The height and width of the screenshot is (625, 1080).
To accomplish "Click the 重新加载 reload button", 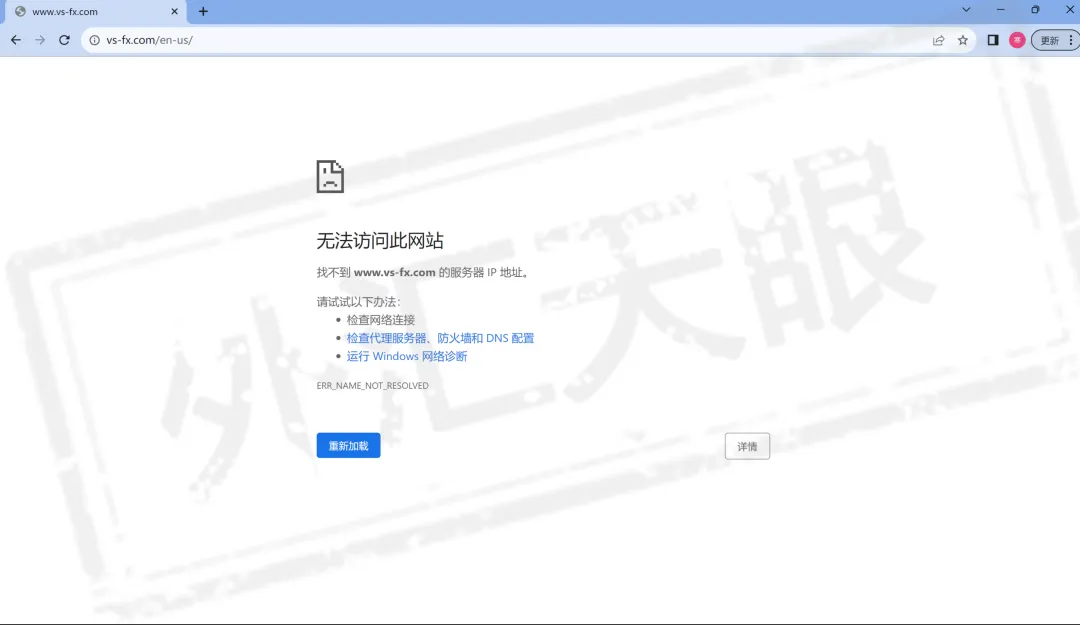I will (x=349, y=446).
